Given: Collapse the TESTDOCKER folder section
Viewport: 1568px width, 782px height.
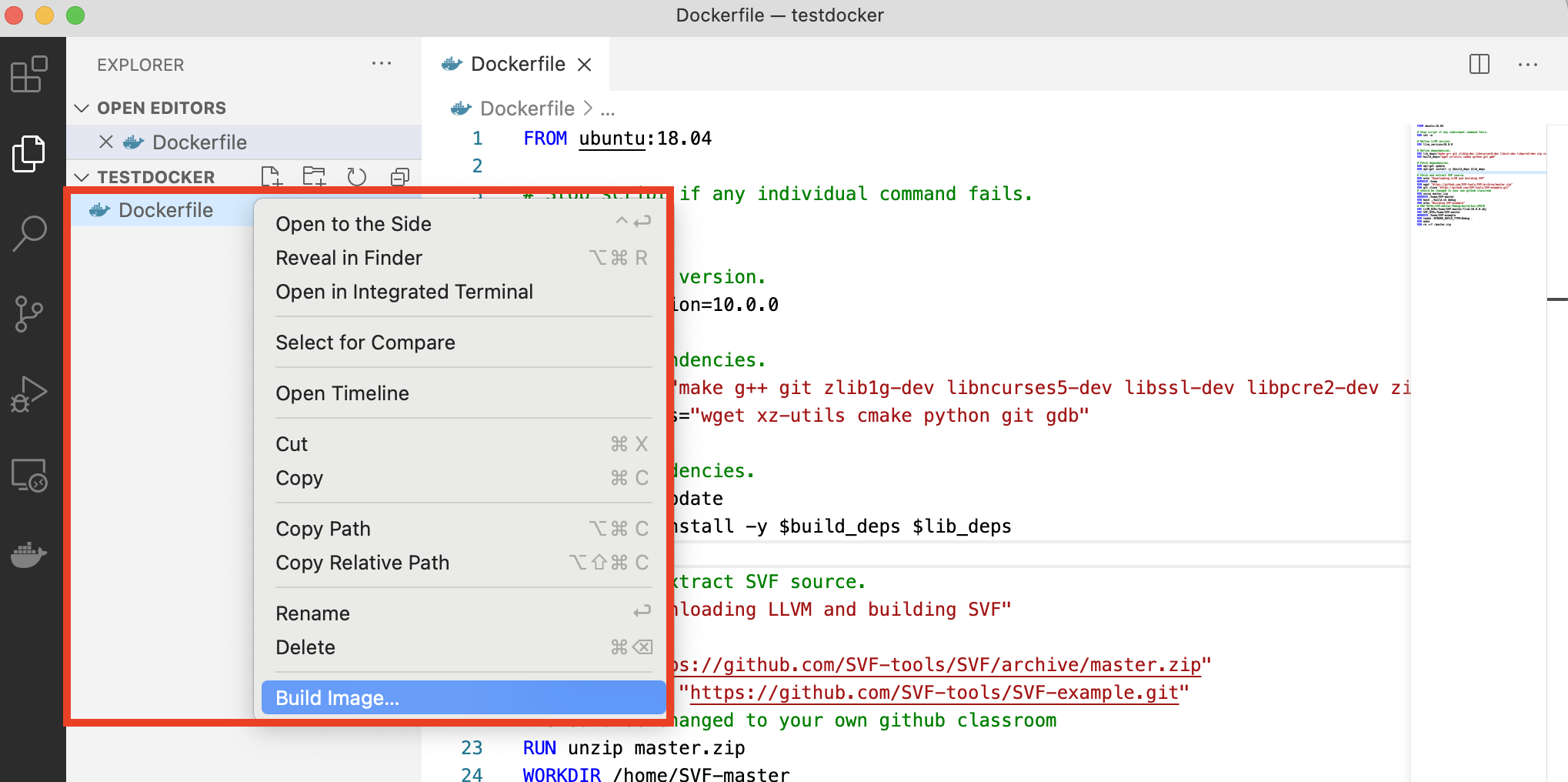Looking at the screenshot, I should click(x=82, y=177).
